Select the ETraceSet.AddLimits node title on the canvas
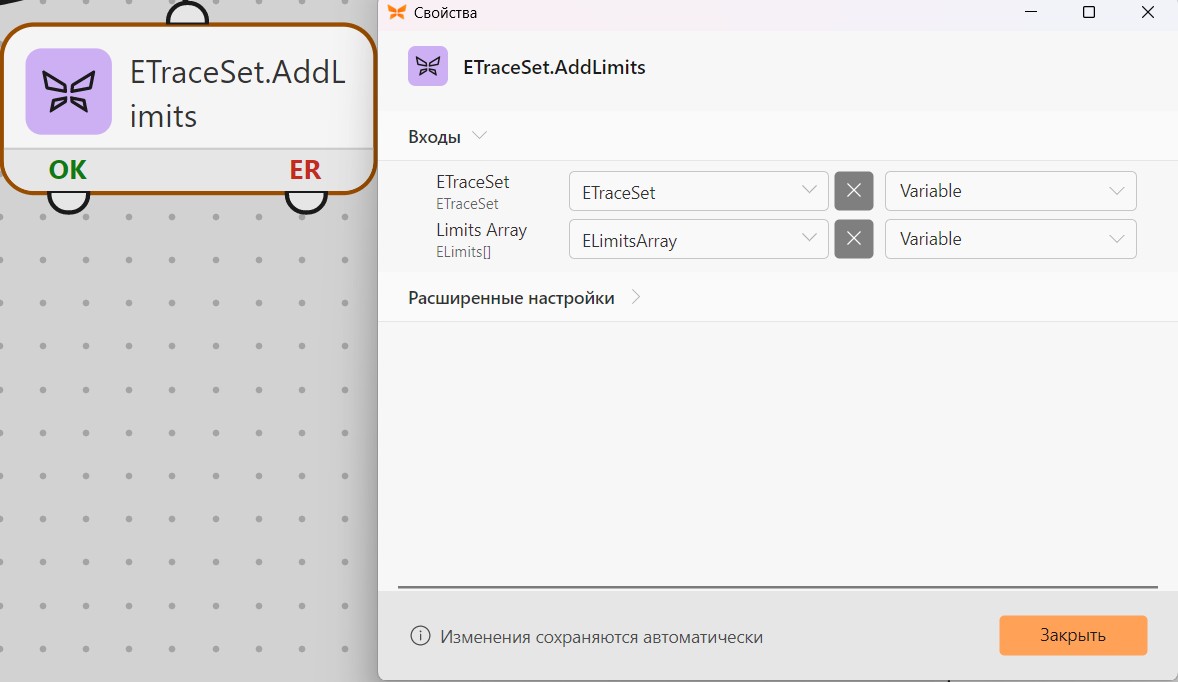The width and height of the screenshot is (1178, 682). (x=237, y=94)
